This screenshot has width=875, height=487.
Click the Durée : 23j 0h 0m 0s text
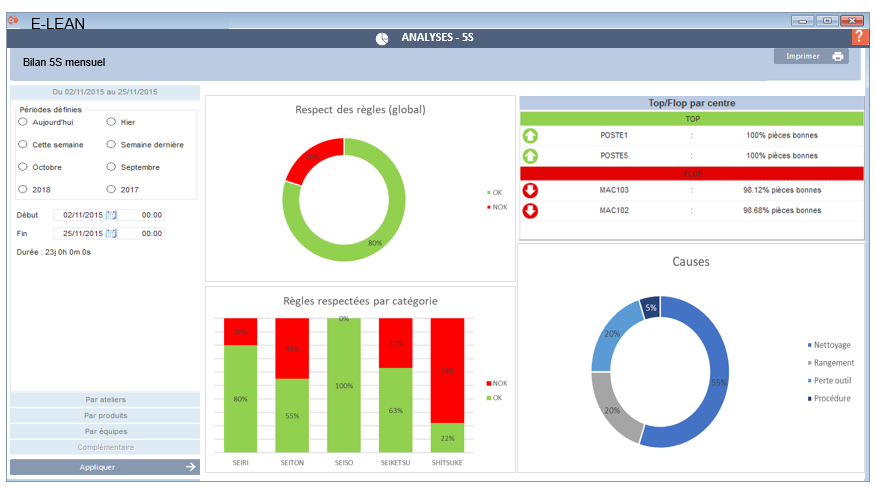point(54,252)
